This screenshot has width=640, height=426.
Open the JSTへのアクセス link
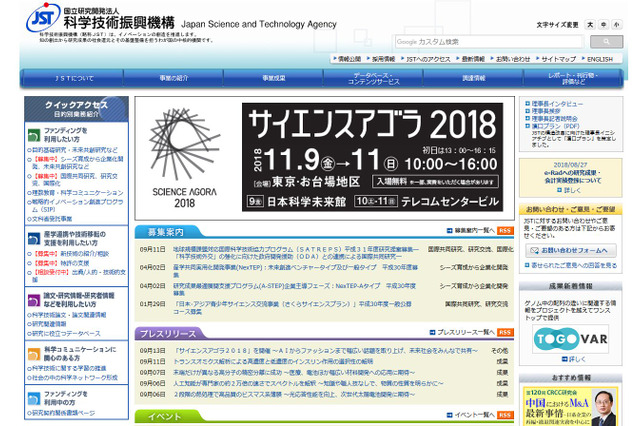(428, 59)
